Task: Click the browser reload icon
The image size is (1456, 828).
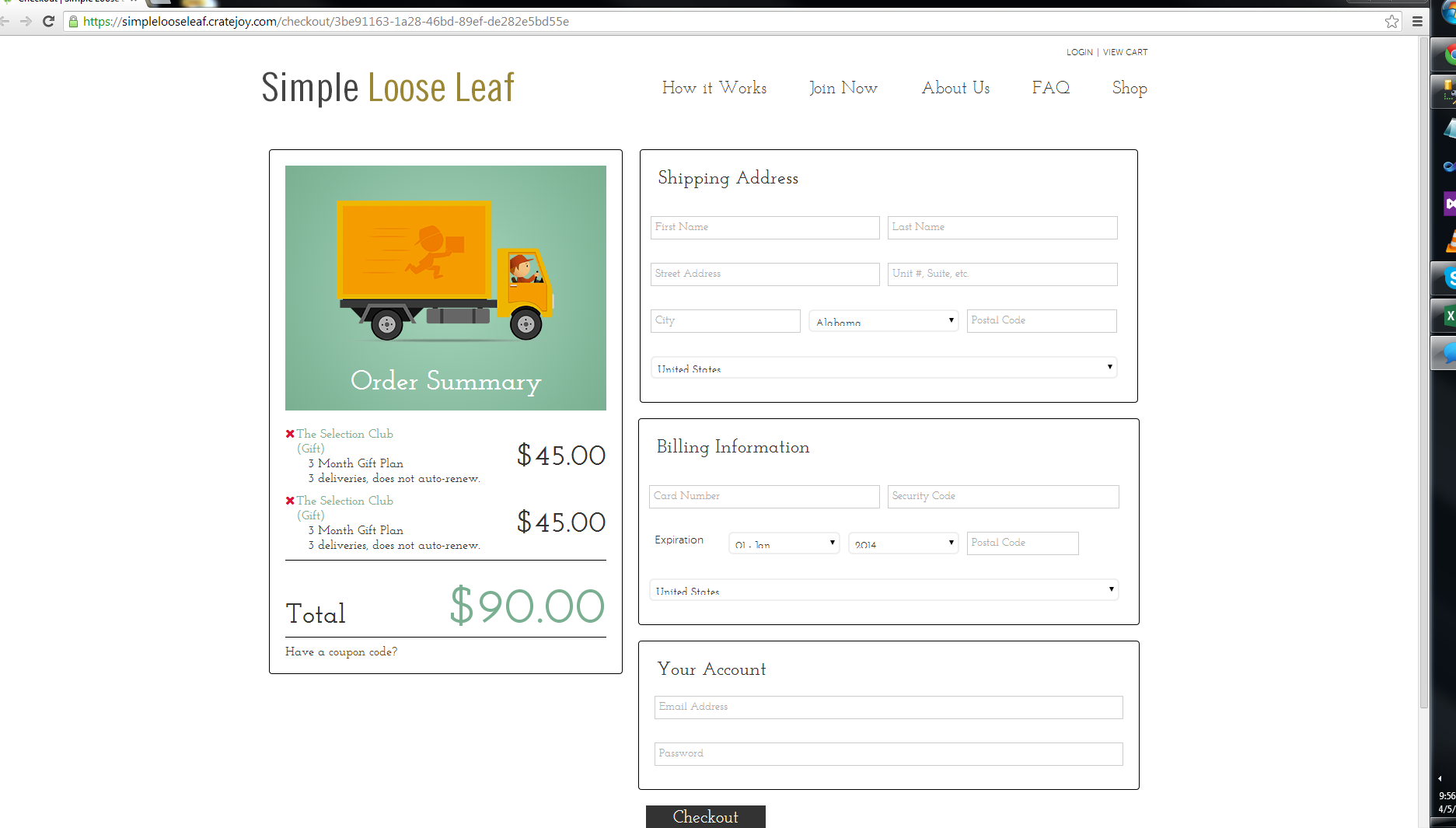Action: point(48,21)
